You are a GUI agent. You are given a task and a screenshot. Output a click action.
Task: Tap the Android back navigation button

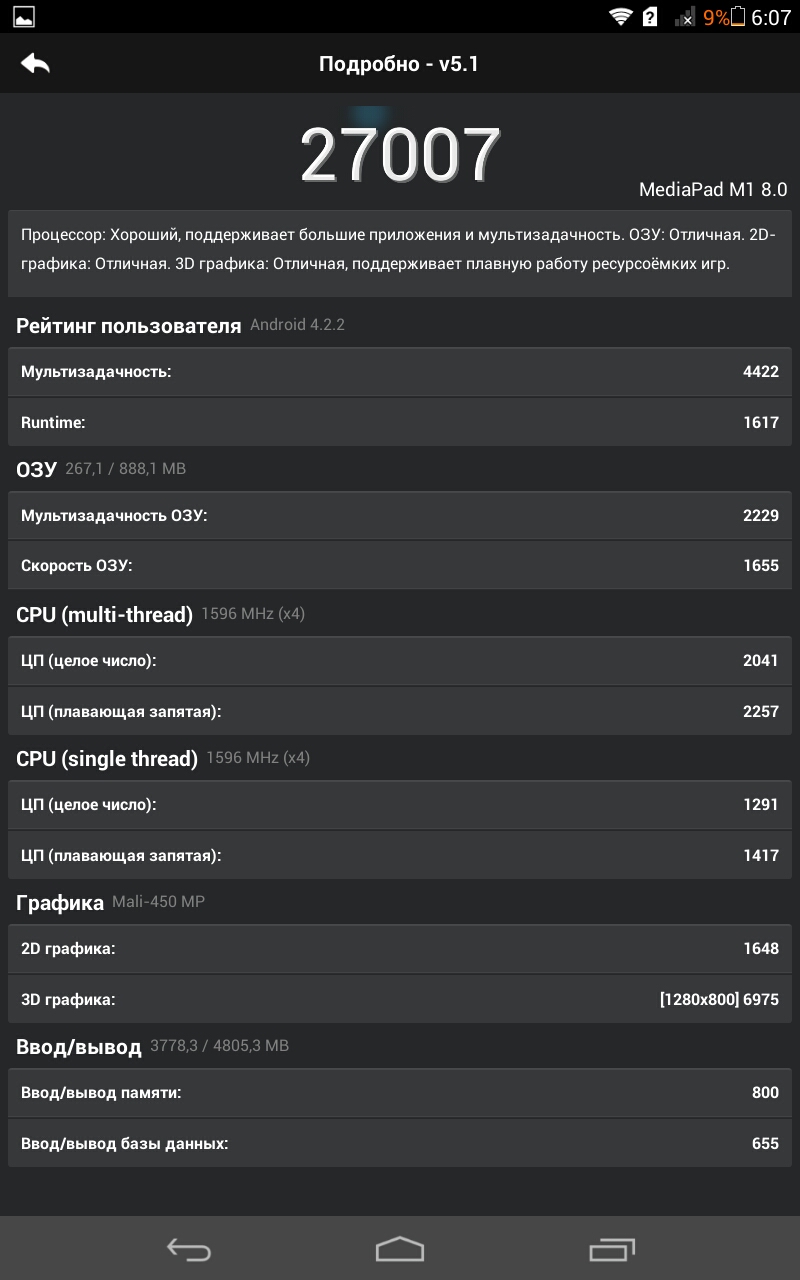tap(188, 1249)
